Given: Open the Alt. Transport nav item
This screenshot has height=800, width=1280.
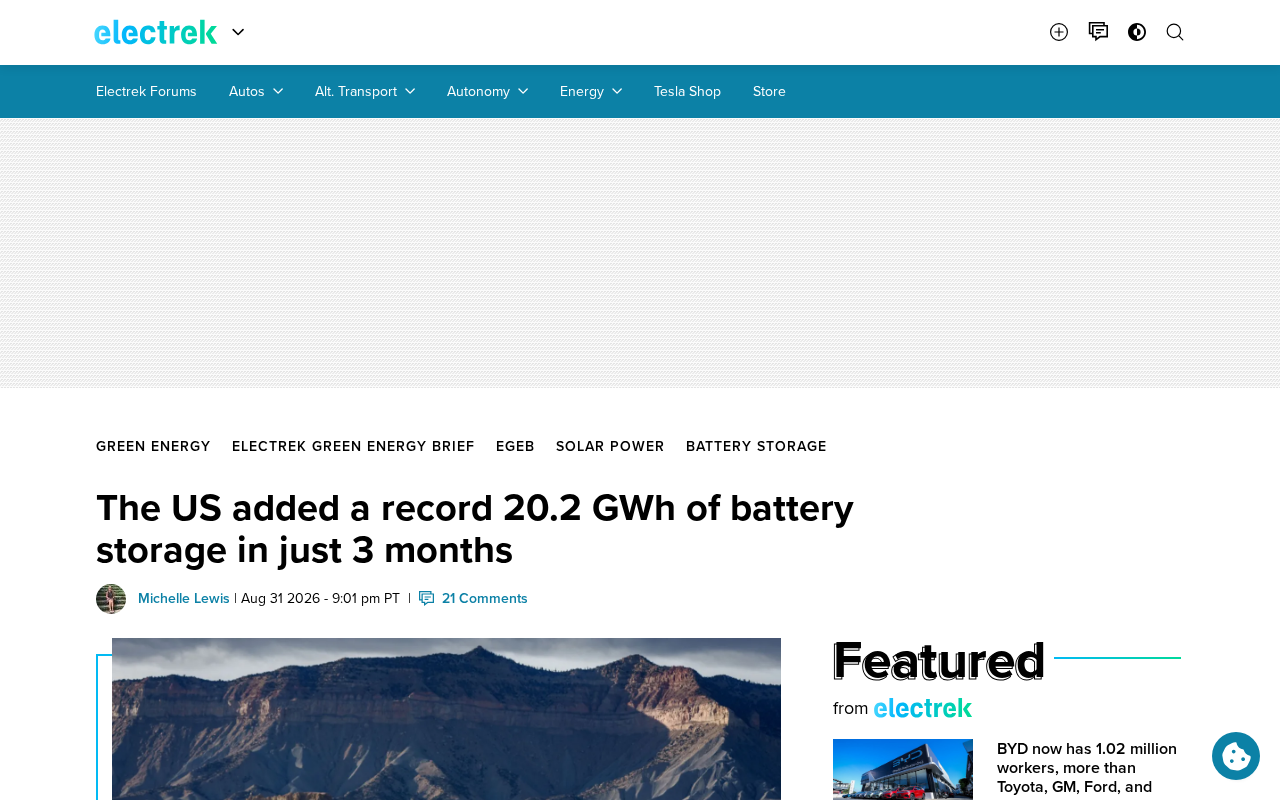Looking at the screenshot, I should pyautogui.click(x=356, y=91).
